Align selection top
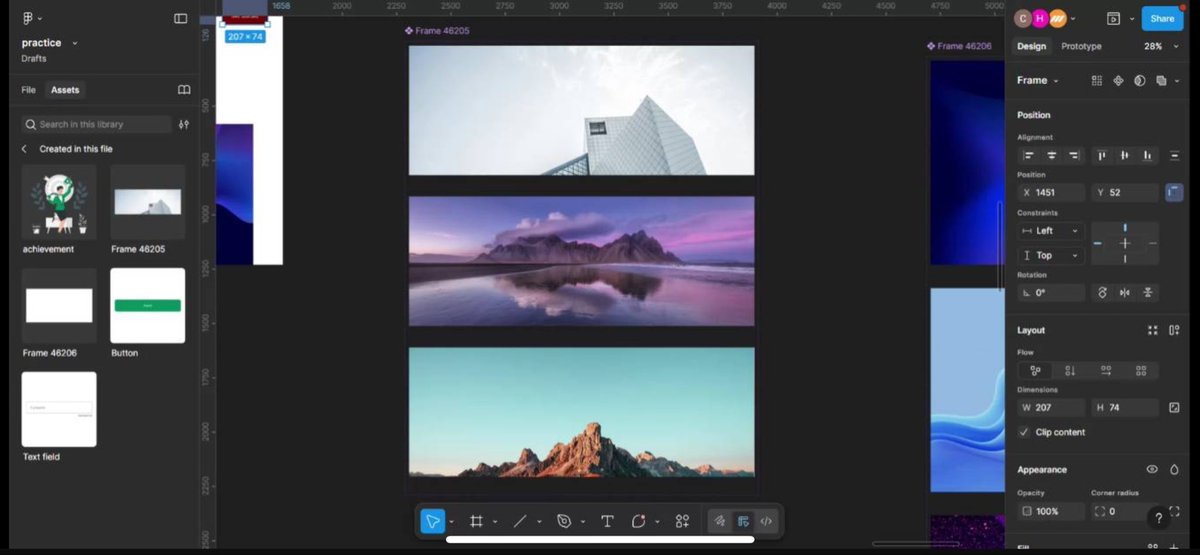 1102,155
